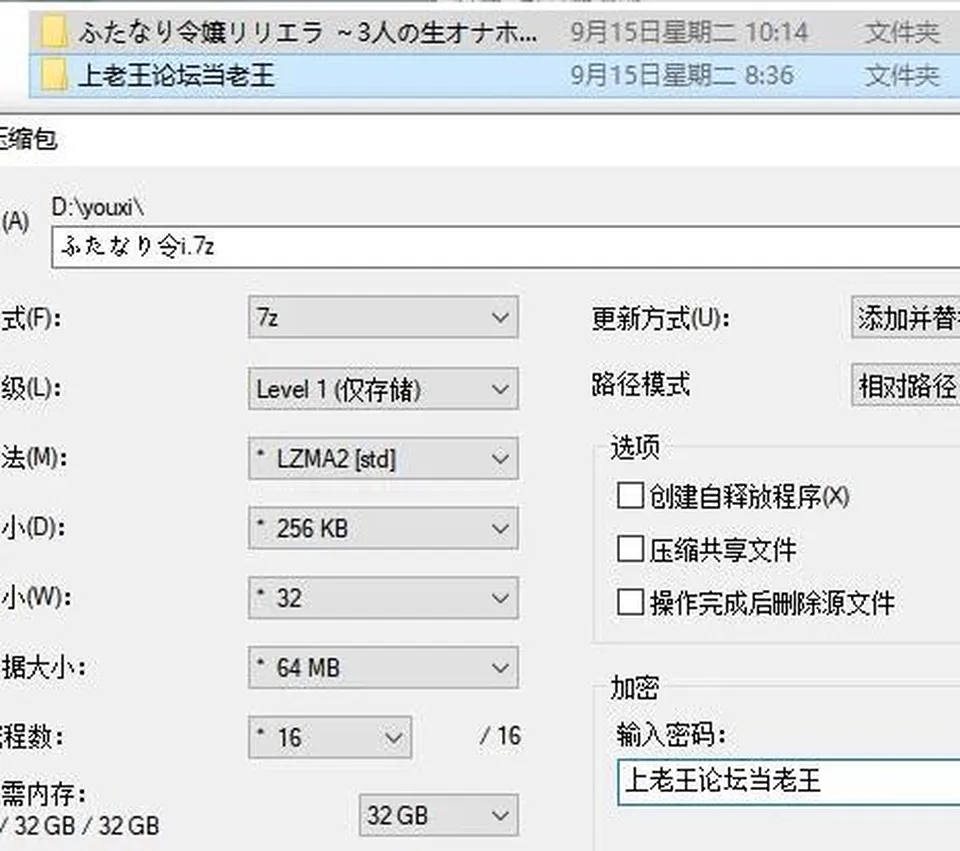Click the 路径模式 label
Viewport: 960px width, 851px height.
coord(641,385)
